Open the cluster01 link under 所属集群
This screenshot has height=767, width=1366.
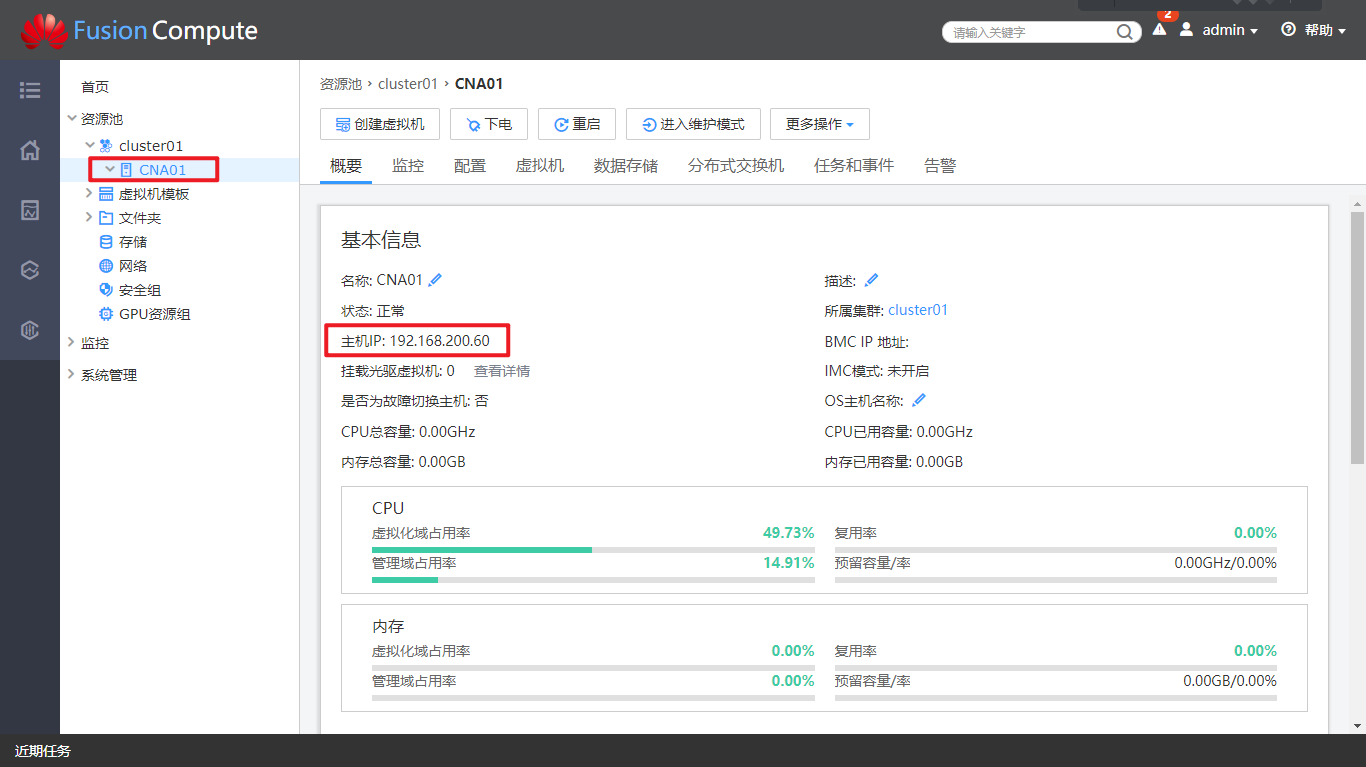(918, 310)
